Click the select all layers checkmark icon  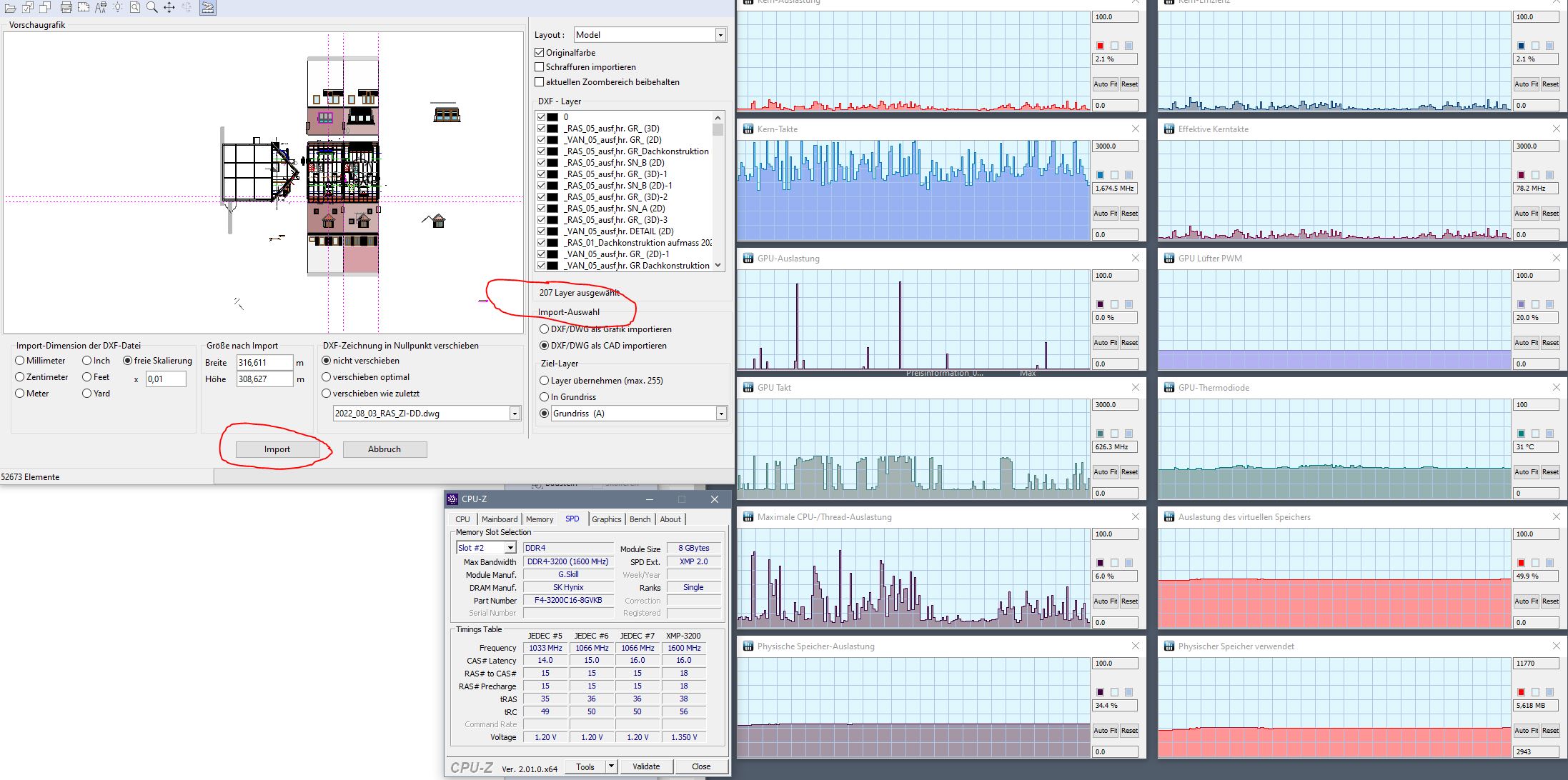[28, 8]
